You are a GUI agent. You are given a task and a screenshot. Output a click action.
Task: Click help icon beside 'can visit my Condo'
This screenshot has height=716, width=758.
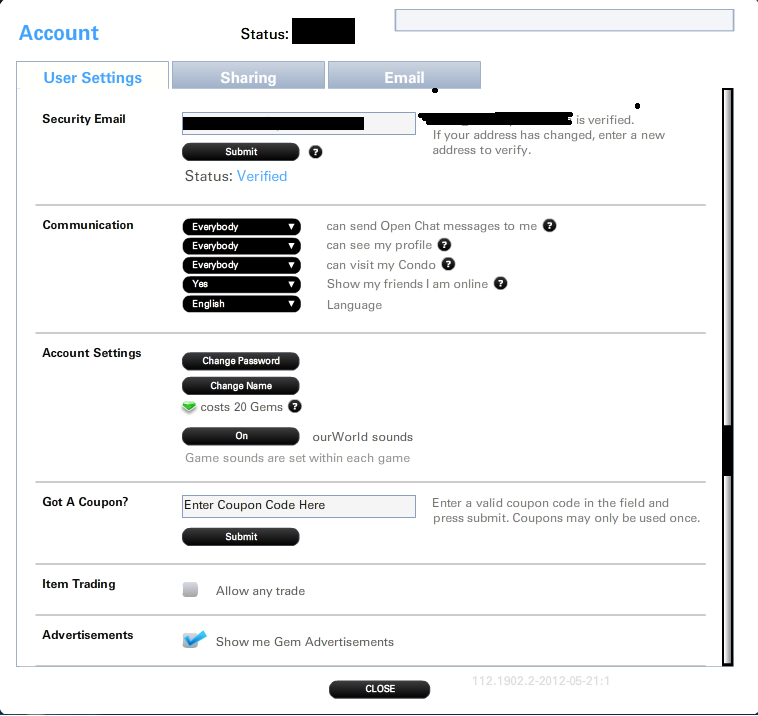[448, 265]
